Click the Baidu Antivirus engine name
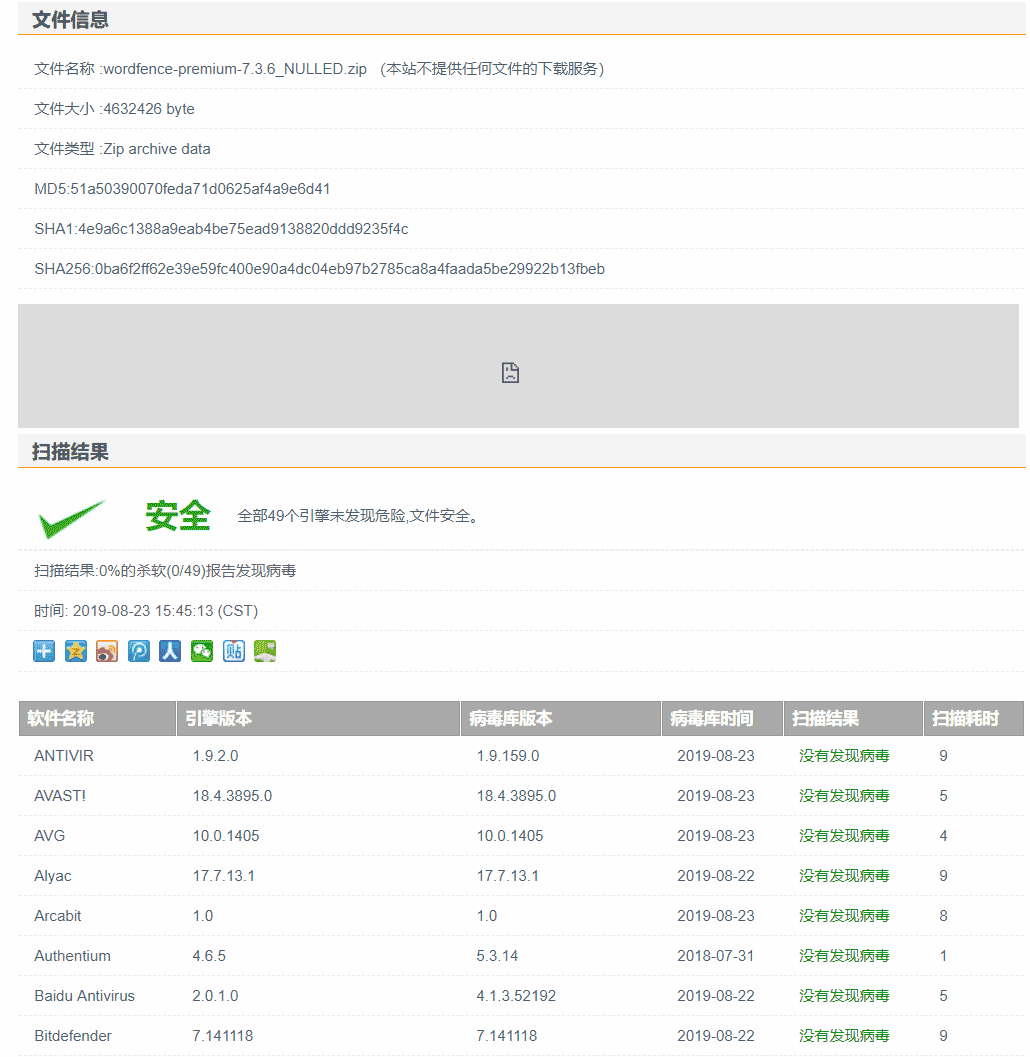The width and height of the screenshot is (1030, 1057). click(x=85, y=996)
